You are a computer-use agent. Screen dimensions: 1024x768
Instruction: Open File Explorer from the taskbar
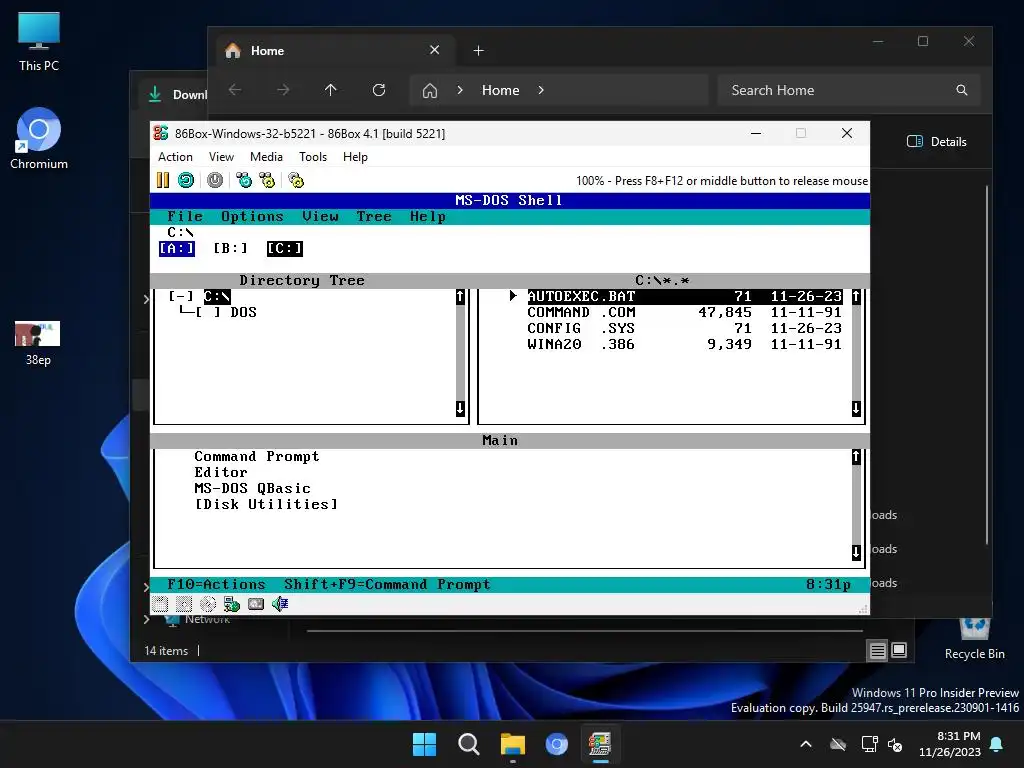click(x=513, y=744)
